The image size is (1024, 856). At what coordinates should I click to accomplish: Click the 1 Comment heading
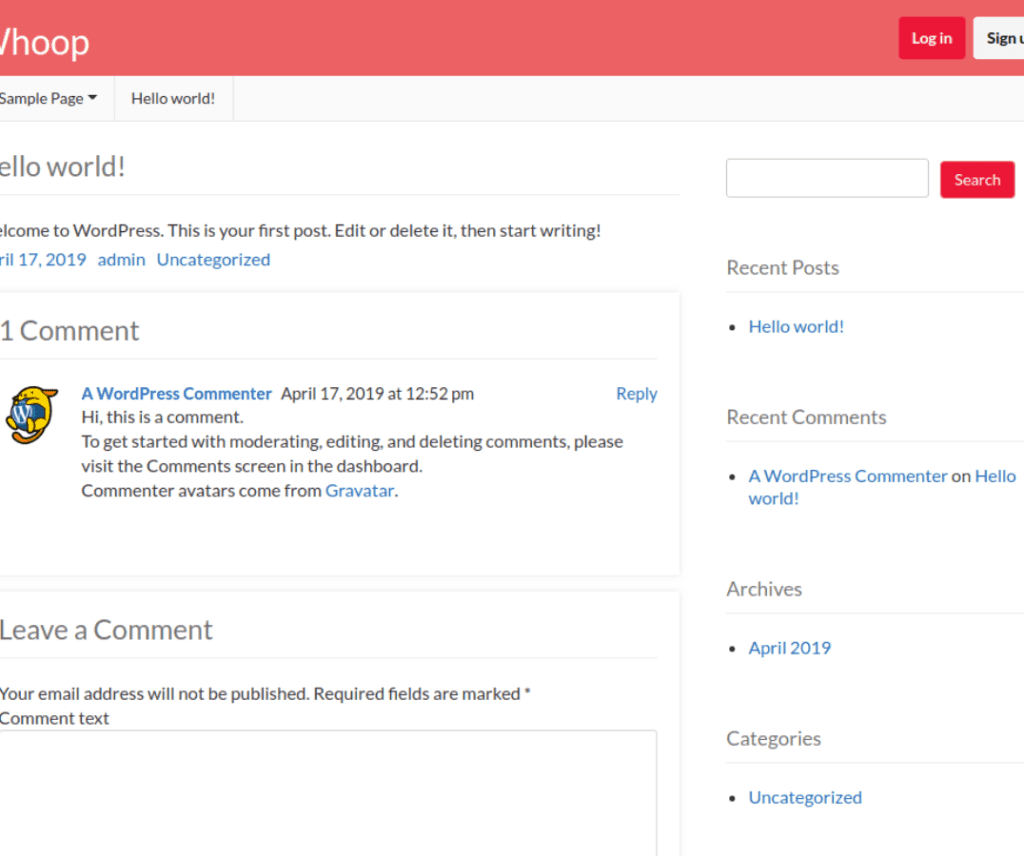[x=69, y=331]
